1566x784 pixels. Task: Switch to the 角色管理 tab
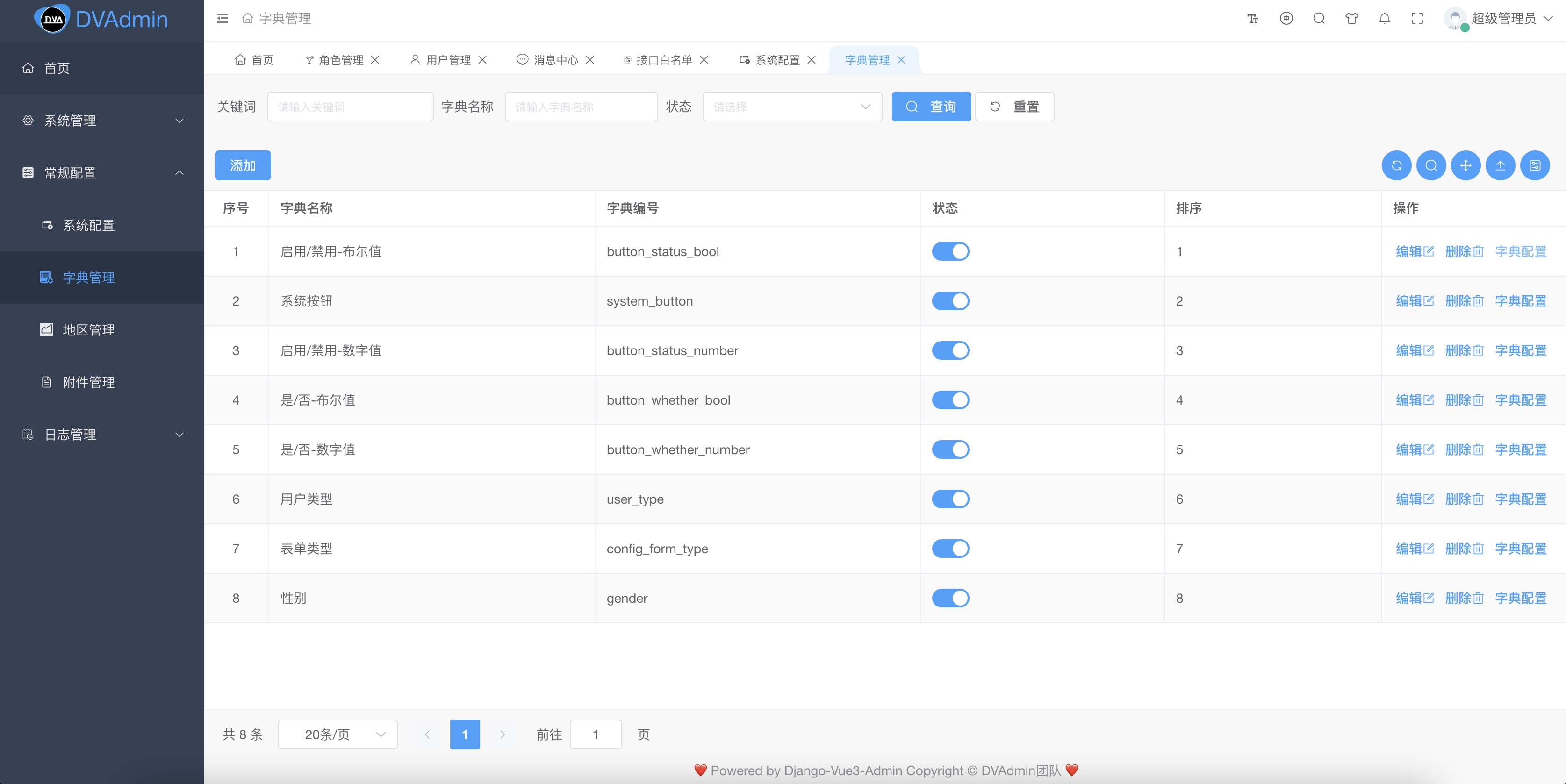click(340, 59)
